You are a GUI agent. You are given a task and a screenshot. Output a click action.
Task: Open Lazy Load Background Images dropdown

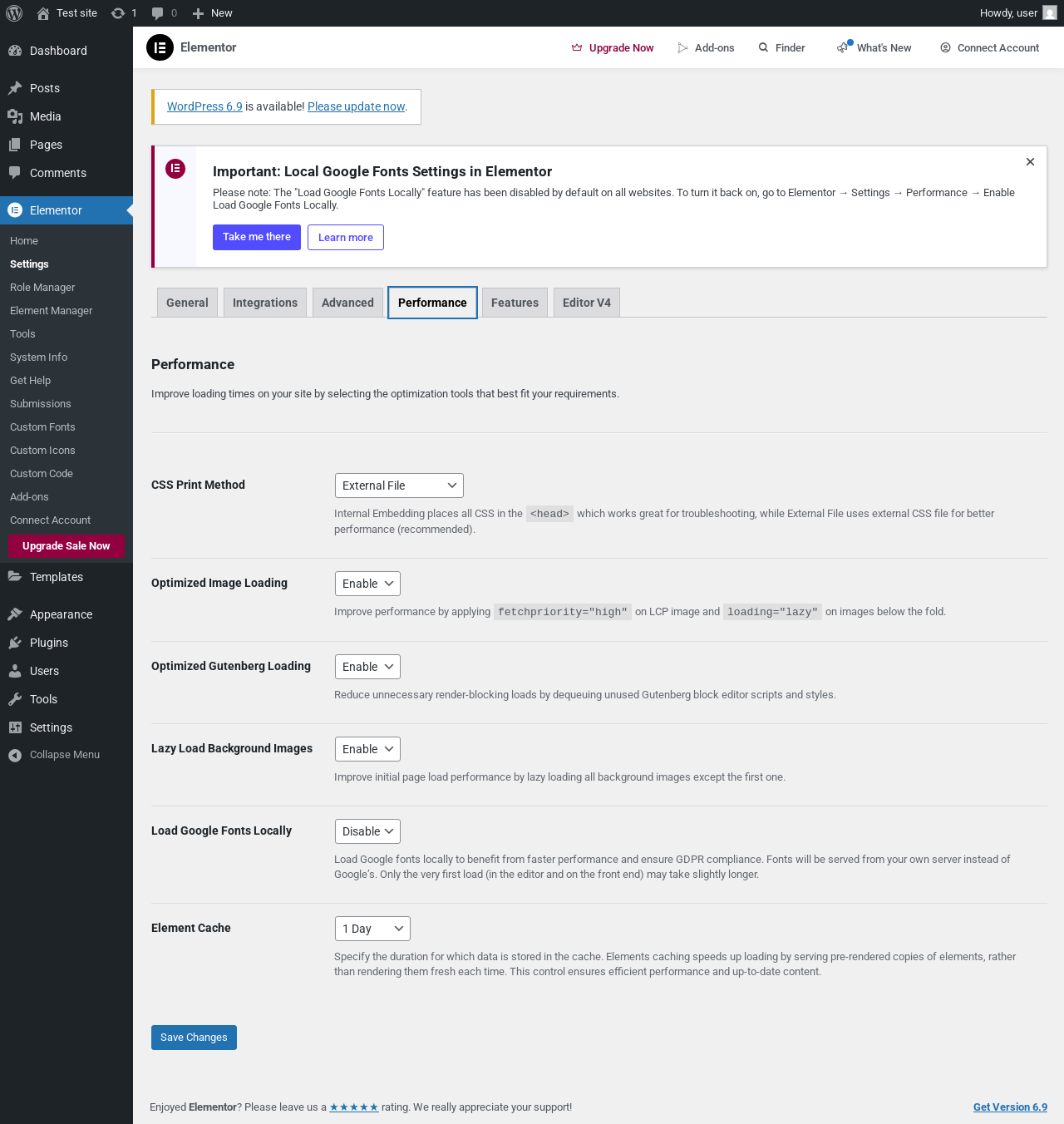(x=367, y=749)
